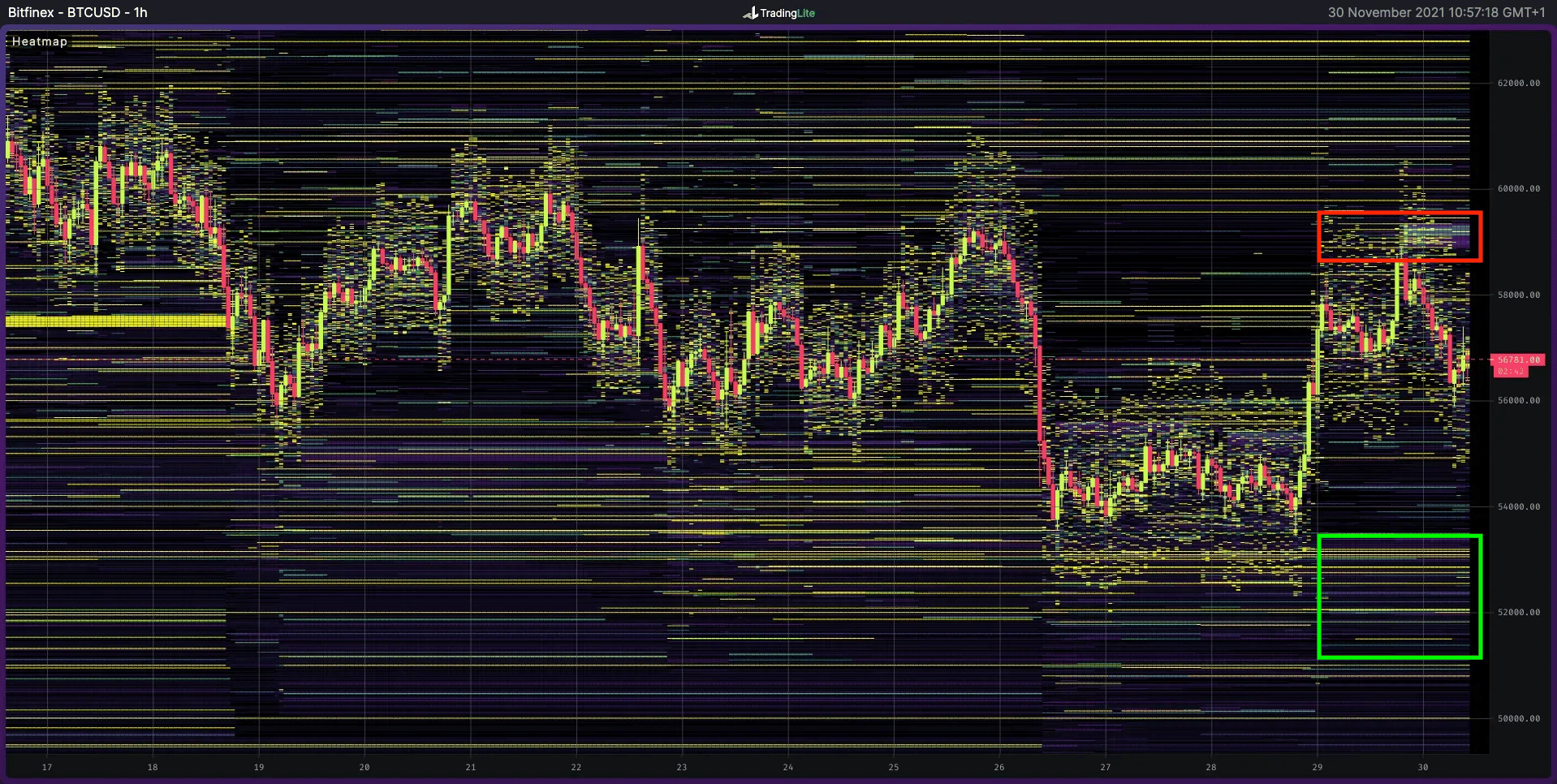Screen dimensions: 1557x784
Task: Select date "30" on the time axis
Action: click(1423, 767)
